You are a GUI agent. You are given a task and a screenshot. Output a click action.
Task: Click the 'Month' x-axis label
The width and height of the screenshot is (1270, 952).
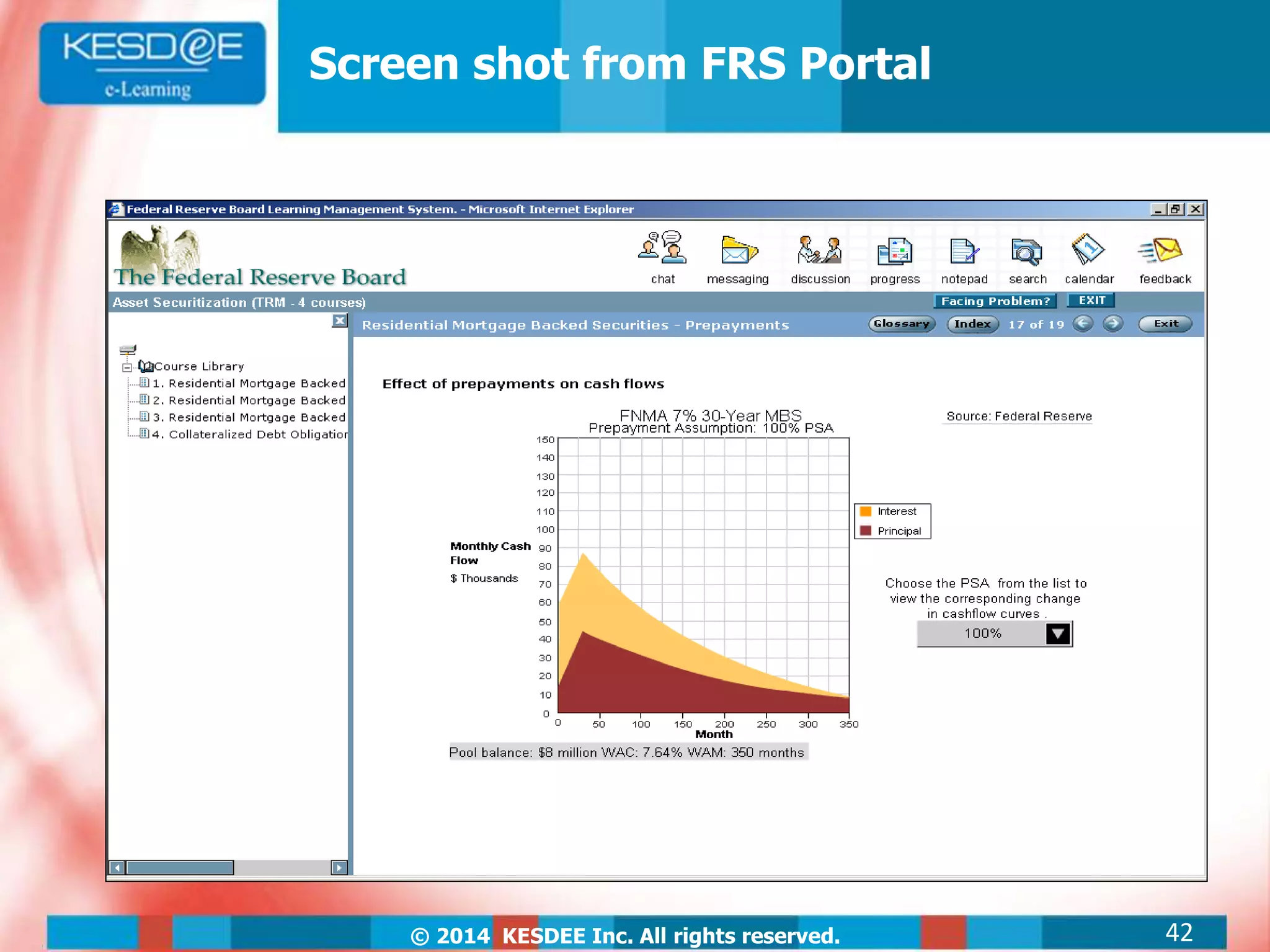pos(714,734)
